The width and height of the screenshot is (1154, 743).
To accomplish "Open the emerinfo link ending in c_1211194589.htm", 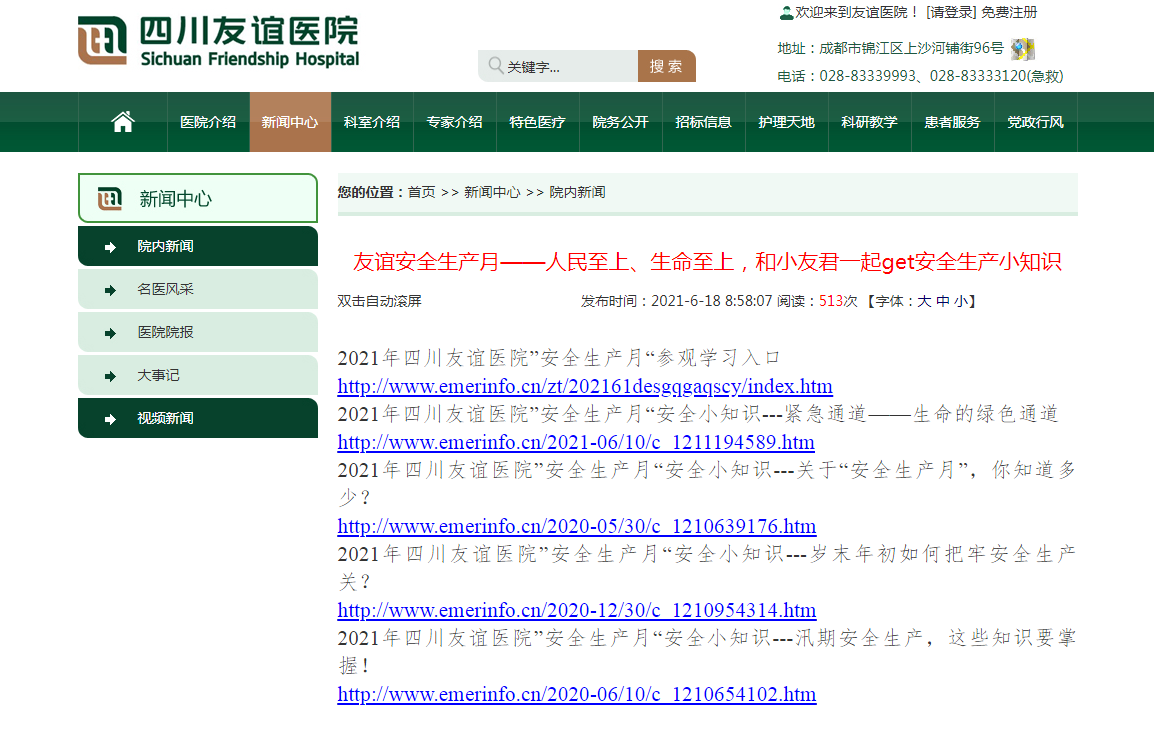I will pyautogui.click(x=576, y=442).
